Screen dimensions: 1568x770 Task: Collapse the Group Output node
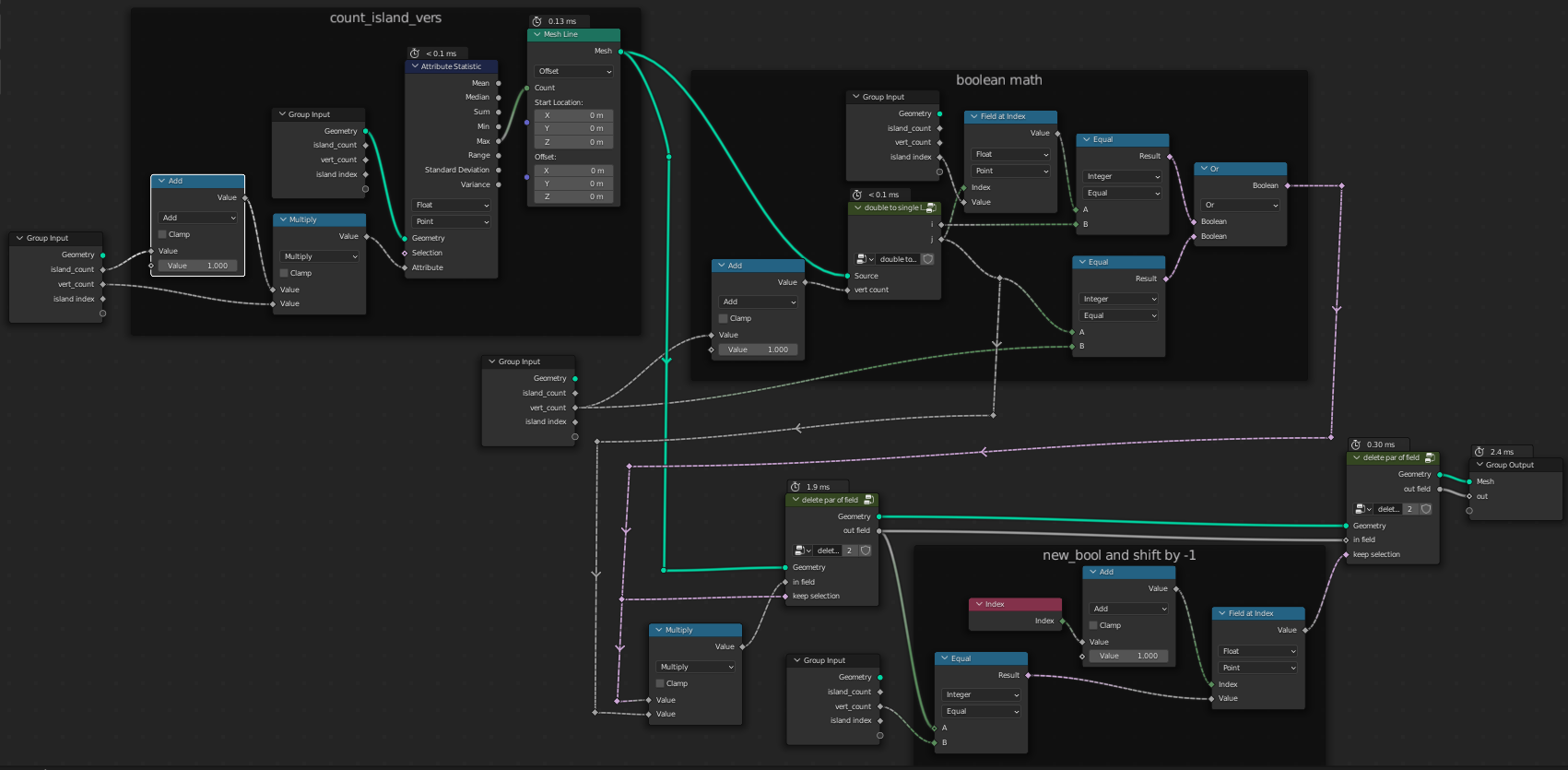1480,465
